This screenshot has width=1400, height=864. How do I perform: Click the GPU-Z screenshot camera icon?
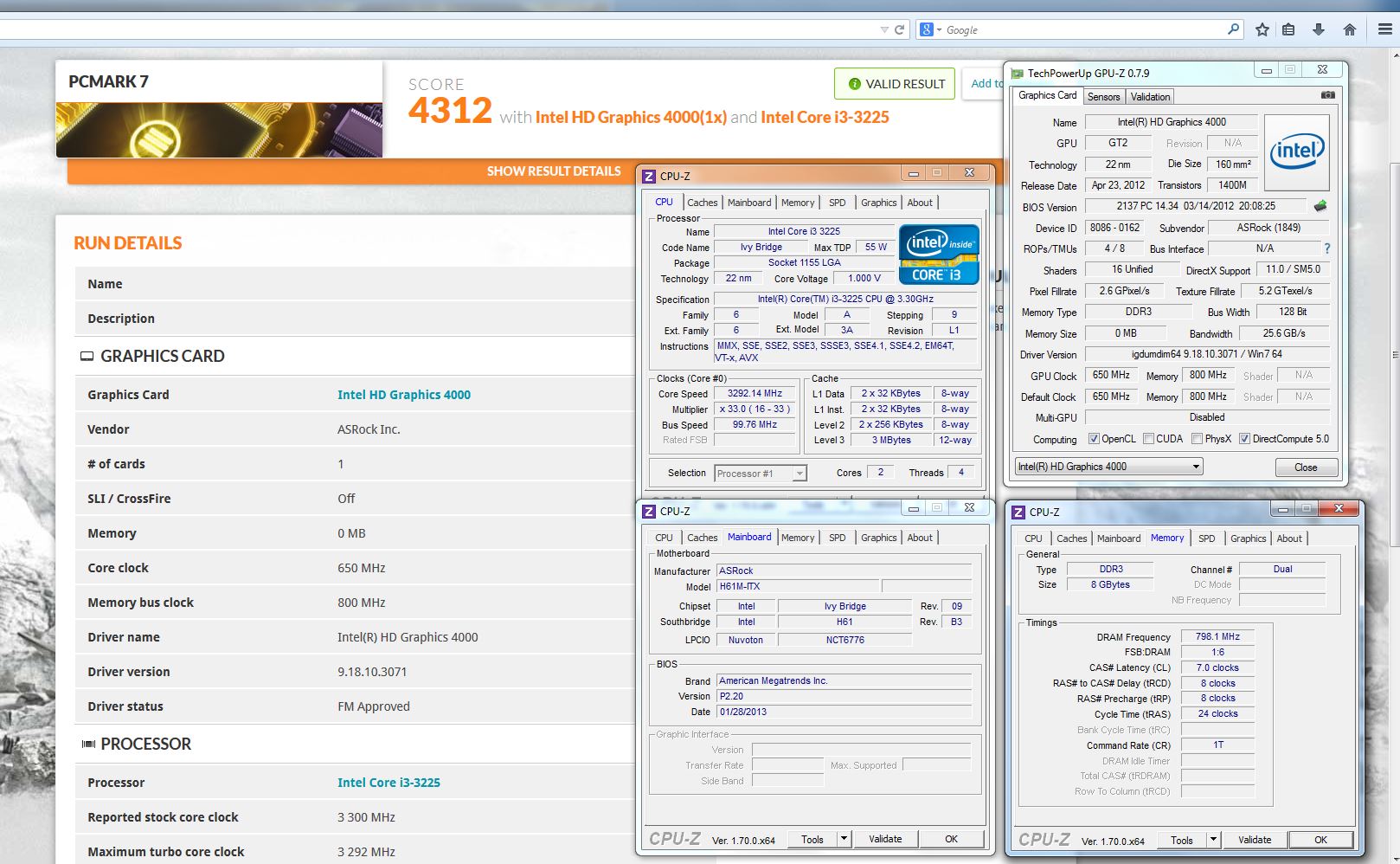[1328, 95]
